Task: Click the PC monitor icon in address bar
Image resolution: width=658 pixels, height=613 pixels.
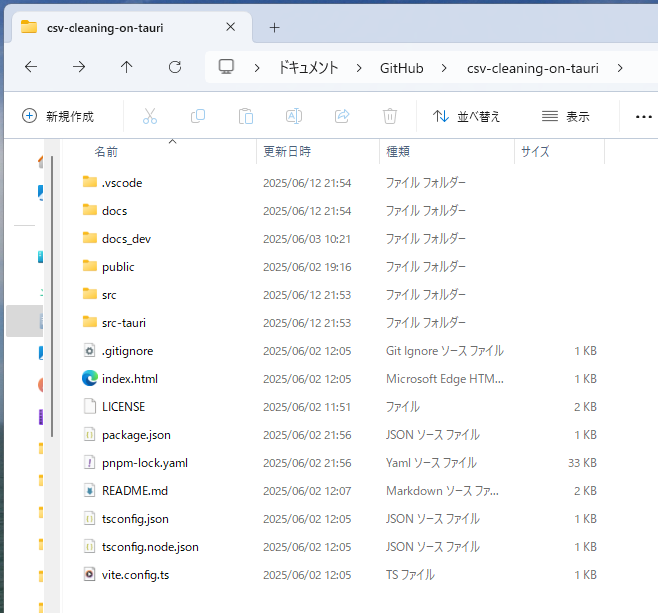Action: [x=226, y=67]
